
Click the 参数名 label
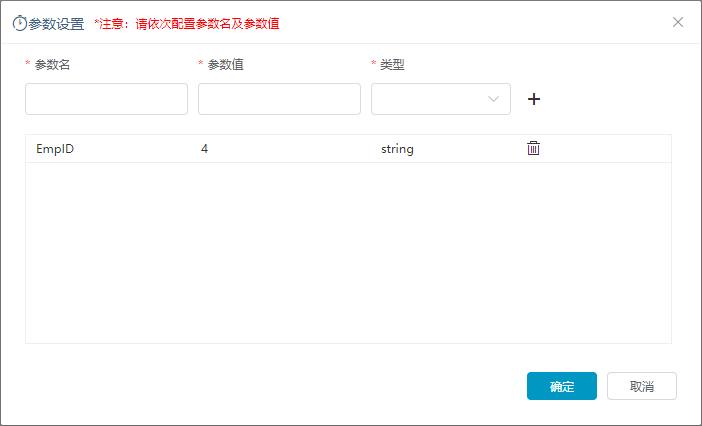pyautogui.click(x=52, y=65)
